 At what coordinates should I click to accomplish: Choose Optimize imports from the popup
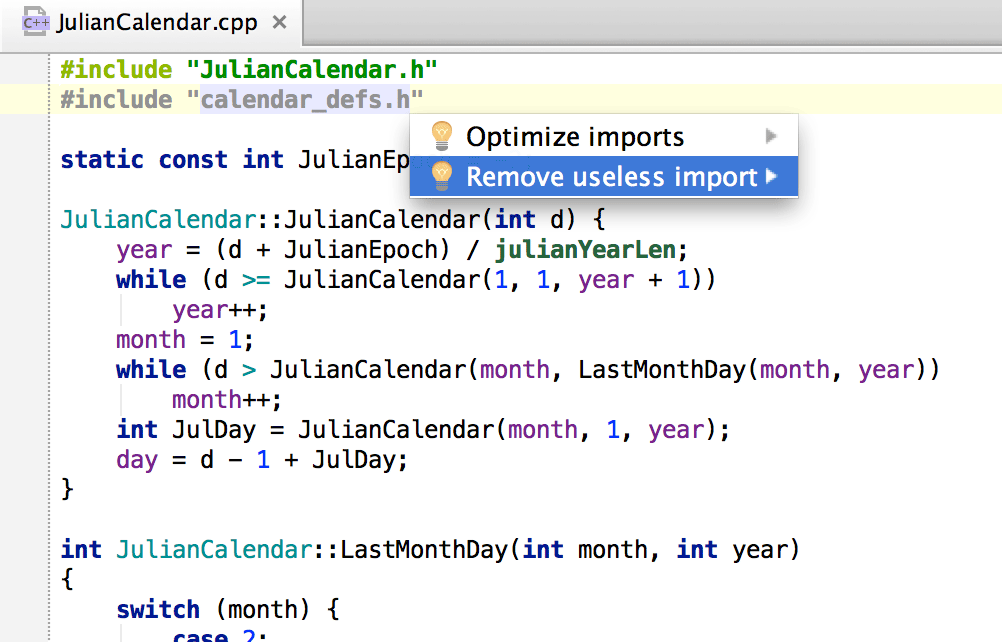pos(575,136)
